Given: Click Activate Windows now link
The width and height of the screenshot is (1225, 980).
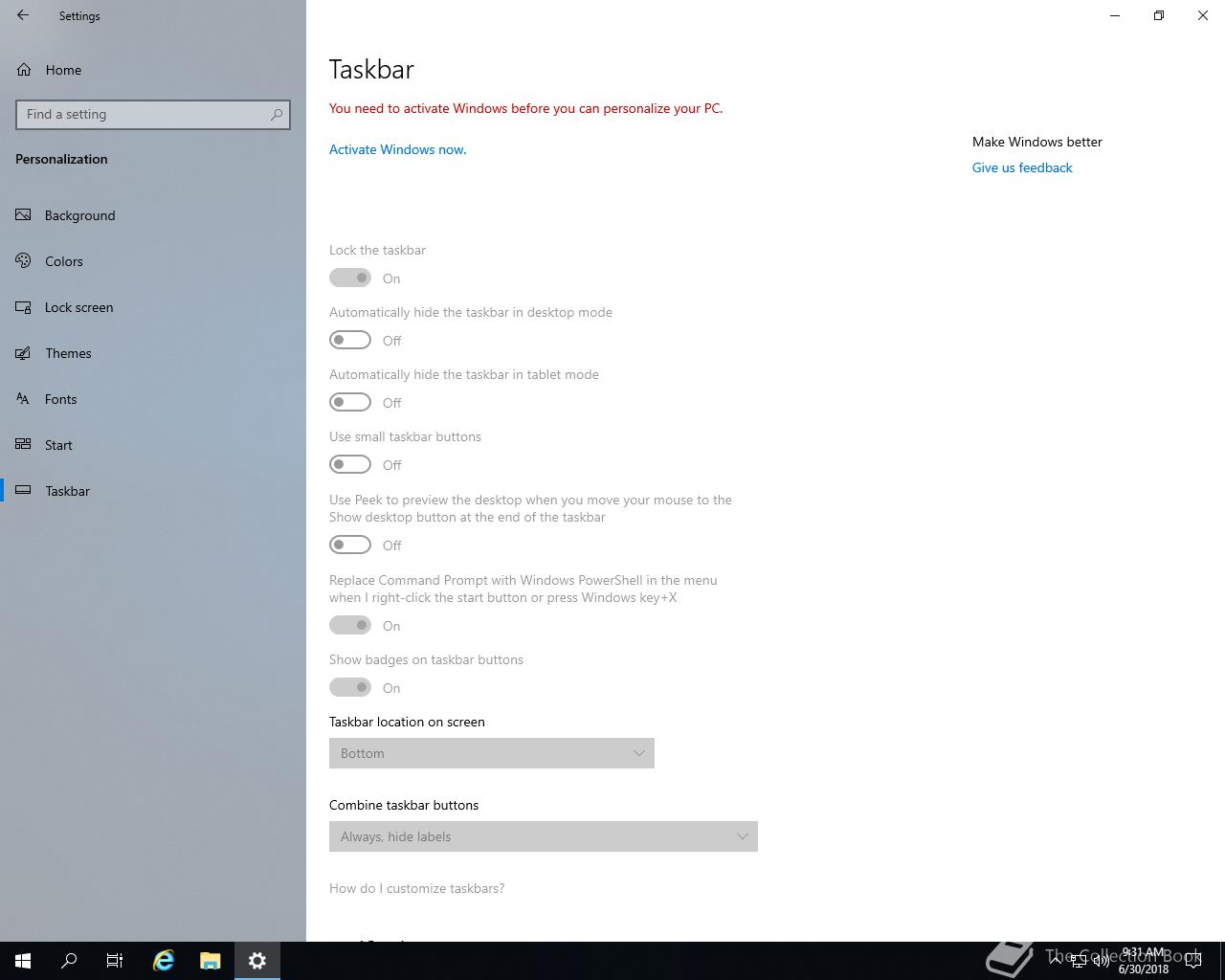Looking at the screenshot, I should tap(398, 149).
